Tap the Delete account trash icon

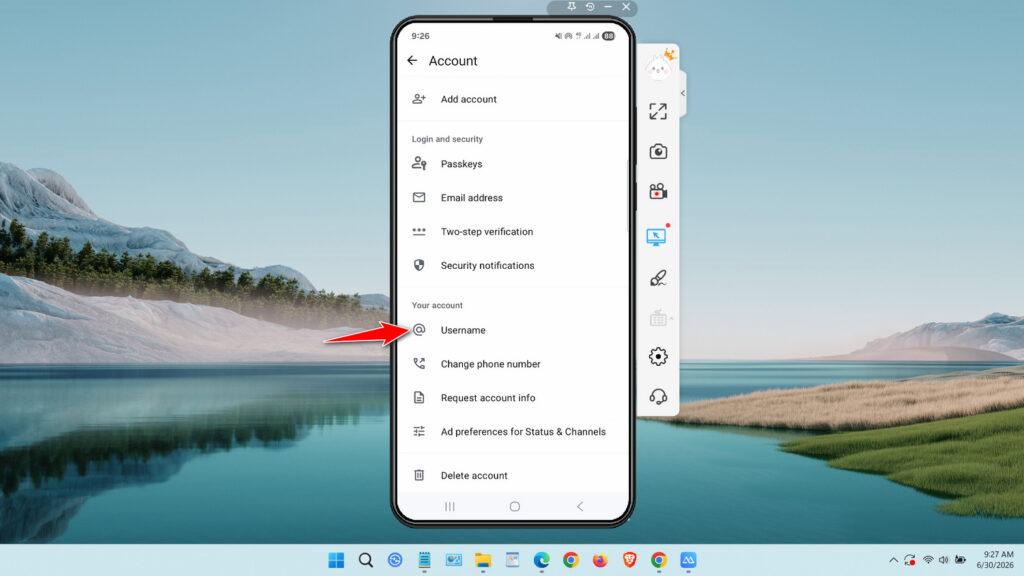[419, 475]
